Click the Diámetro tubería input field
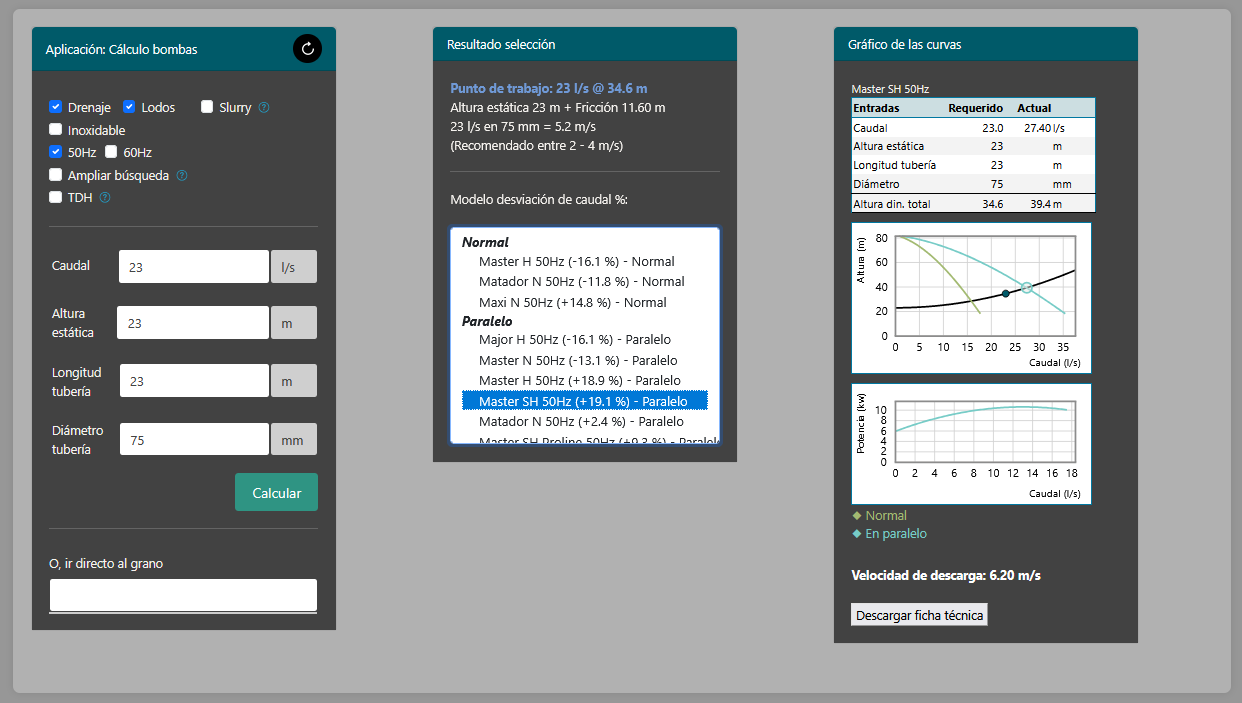Viewport: 1242px width, 703px height. [x=193, y=439]
